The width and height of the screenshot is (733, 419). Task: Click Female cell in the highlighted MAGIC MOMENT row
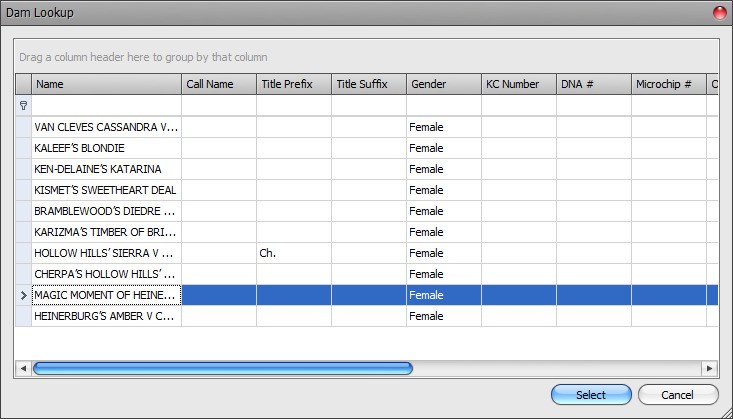[x=444, y=295]
